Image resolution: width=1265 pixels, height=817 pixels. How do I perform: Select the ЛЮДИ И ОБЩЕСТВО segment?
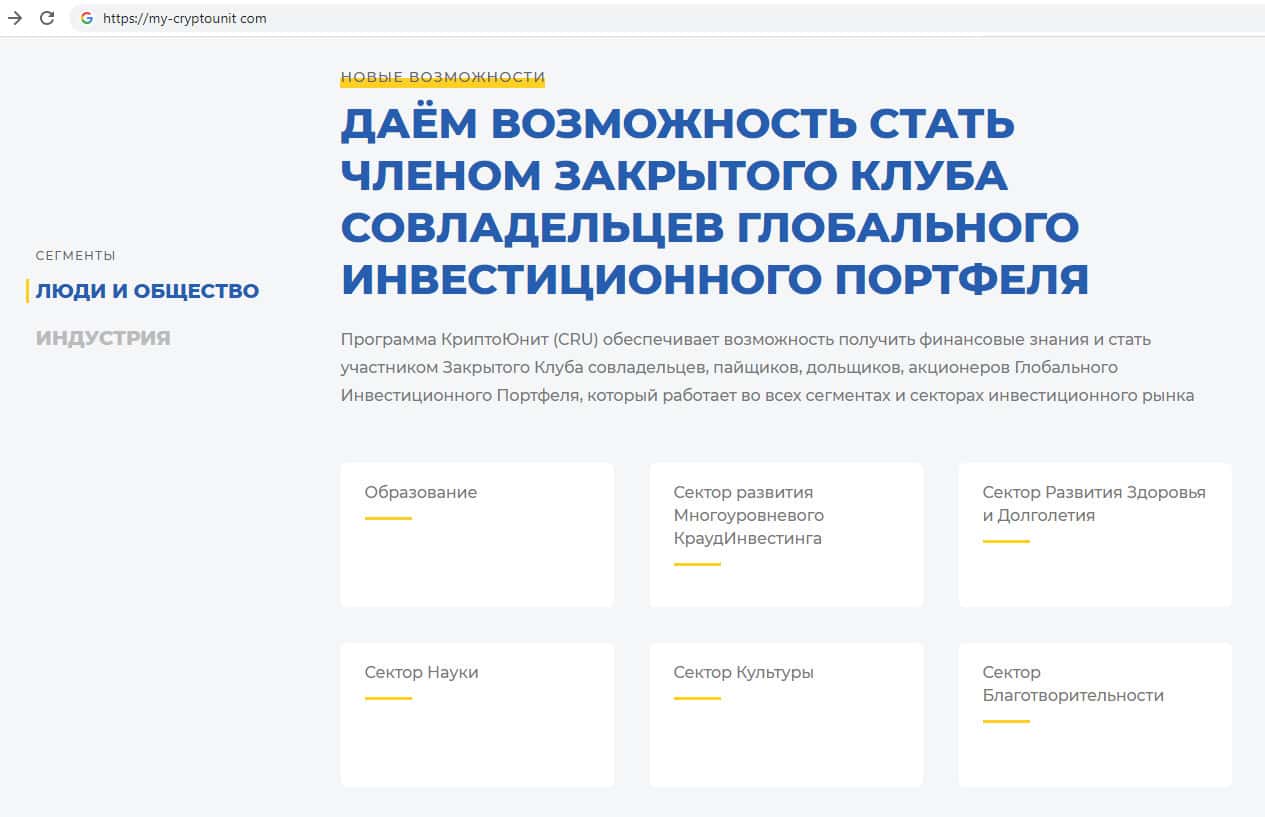(x=147, y=291)
